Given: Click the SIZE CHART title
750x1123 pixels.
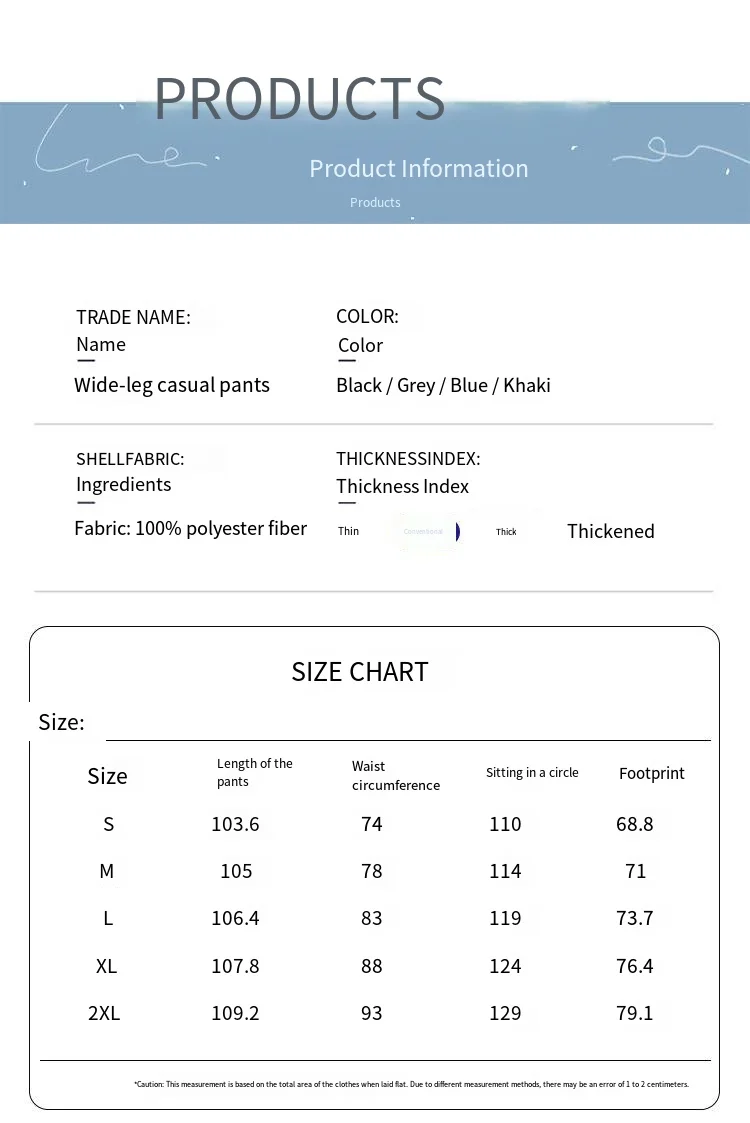Looking at the screenshot, I should click(x=360, y=672).
